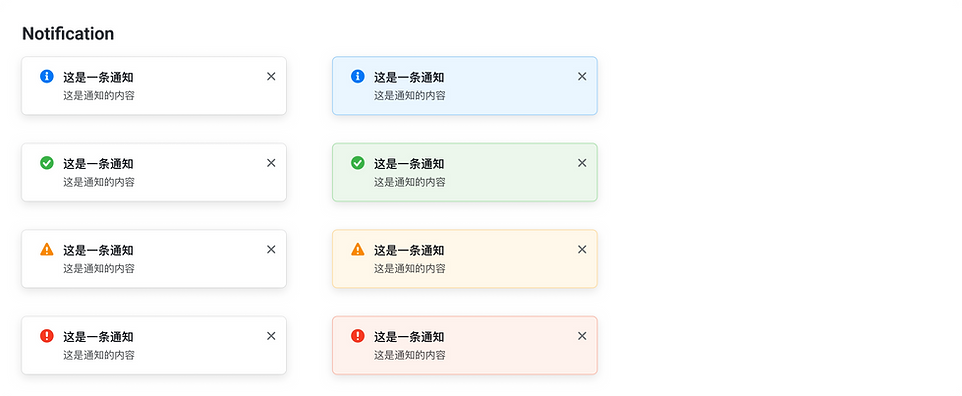The width and height of the screenshot is (962, 396).
Task: Dismiss the green-tinted success notification
Action: [582, 163]
